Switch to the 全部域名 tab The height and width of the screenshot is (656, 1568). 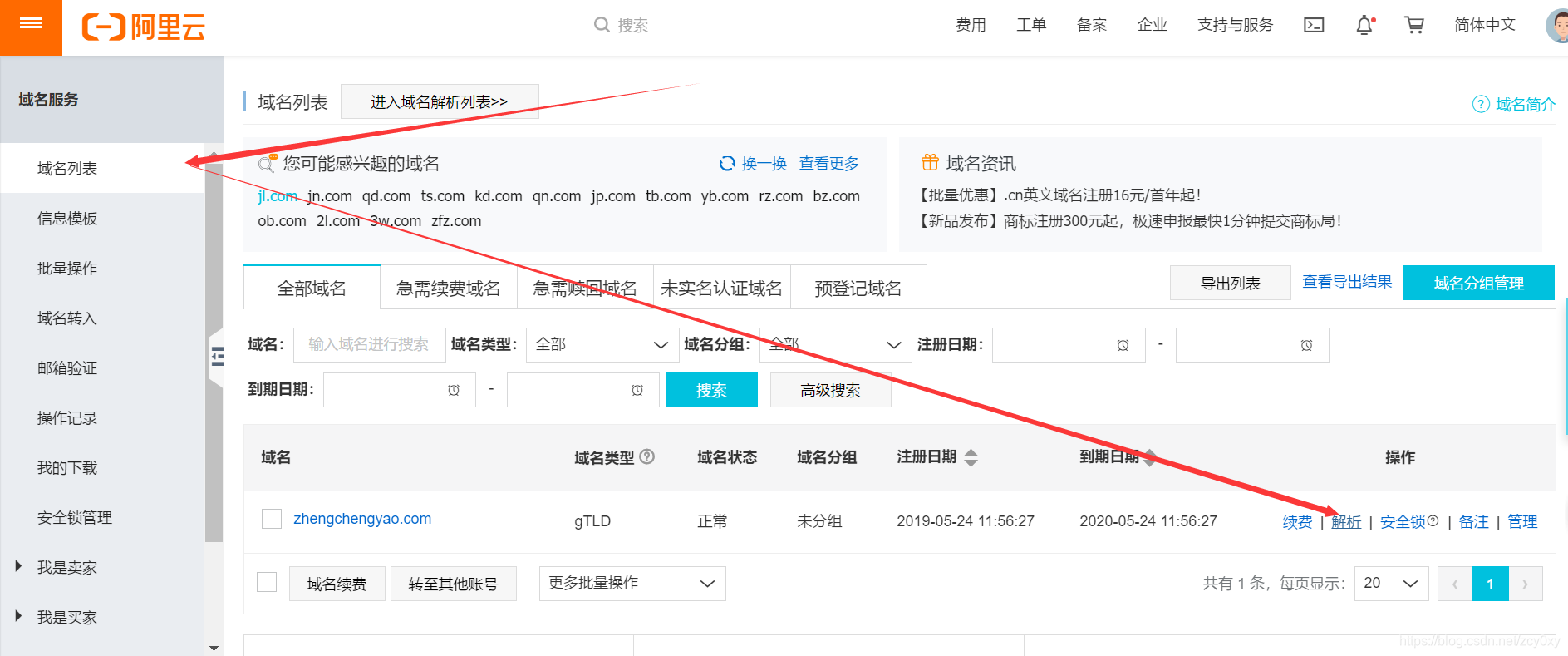pyautogui.click(x=312, y=288)
